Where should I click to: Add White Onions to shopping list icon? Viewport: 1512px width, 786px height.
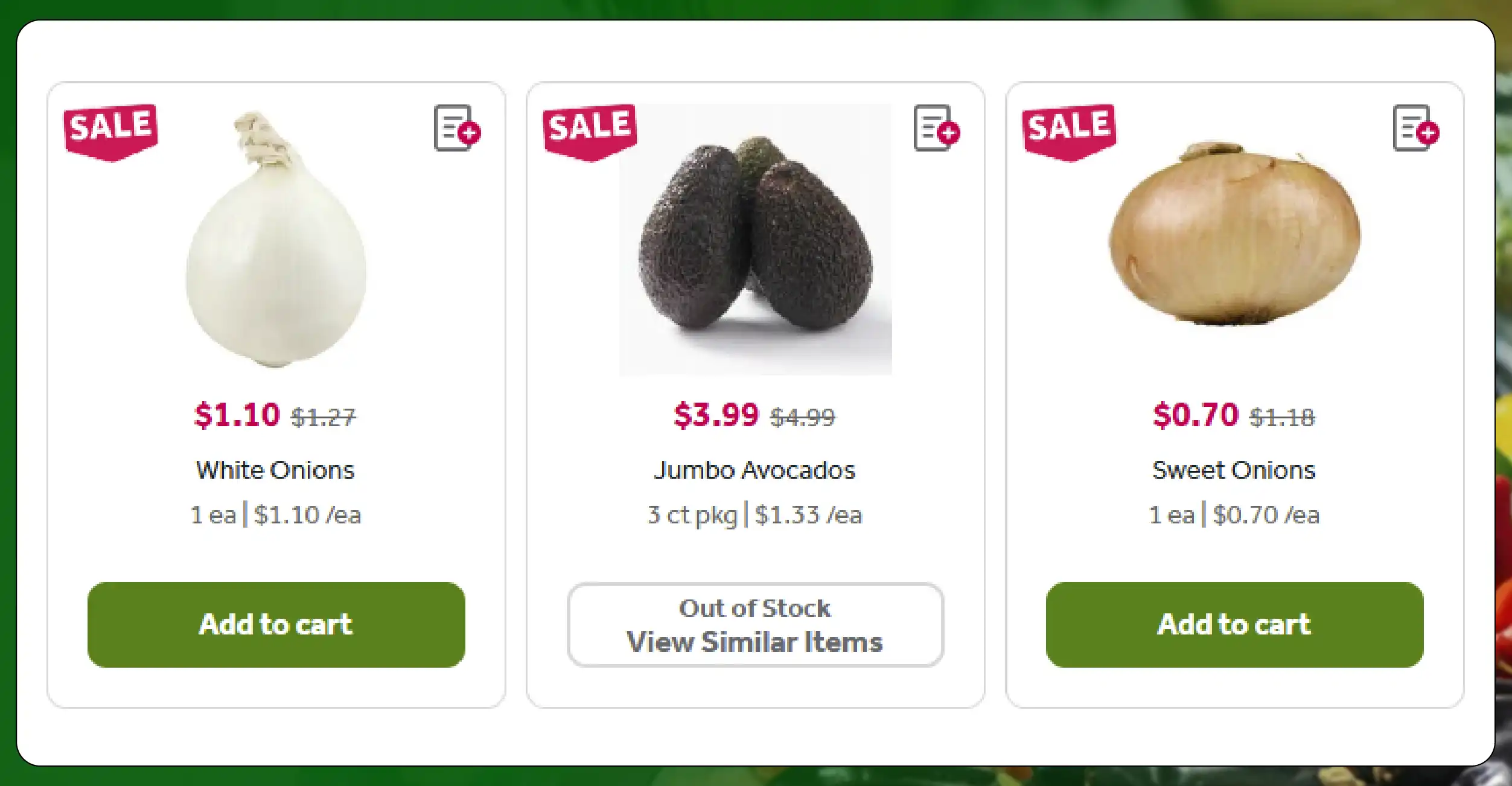pyautogui.click(x=457, y=128)
